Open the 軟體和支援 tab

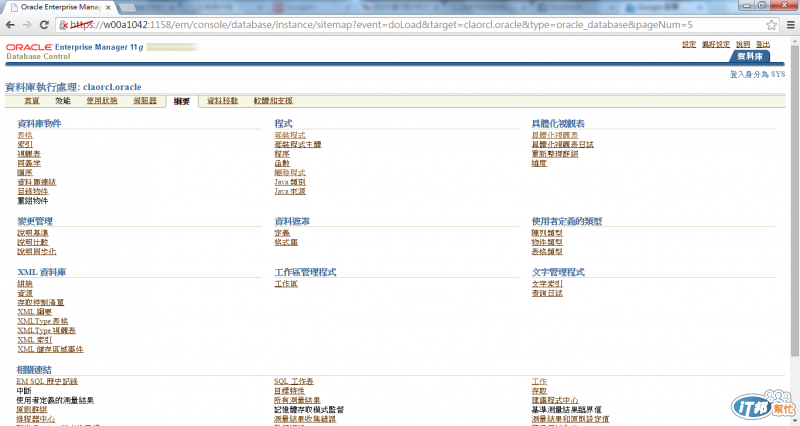pos(273,101)
